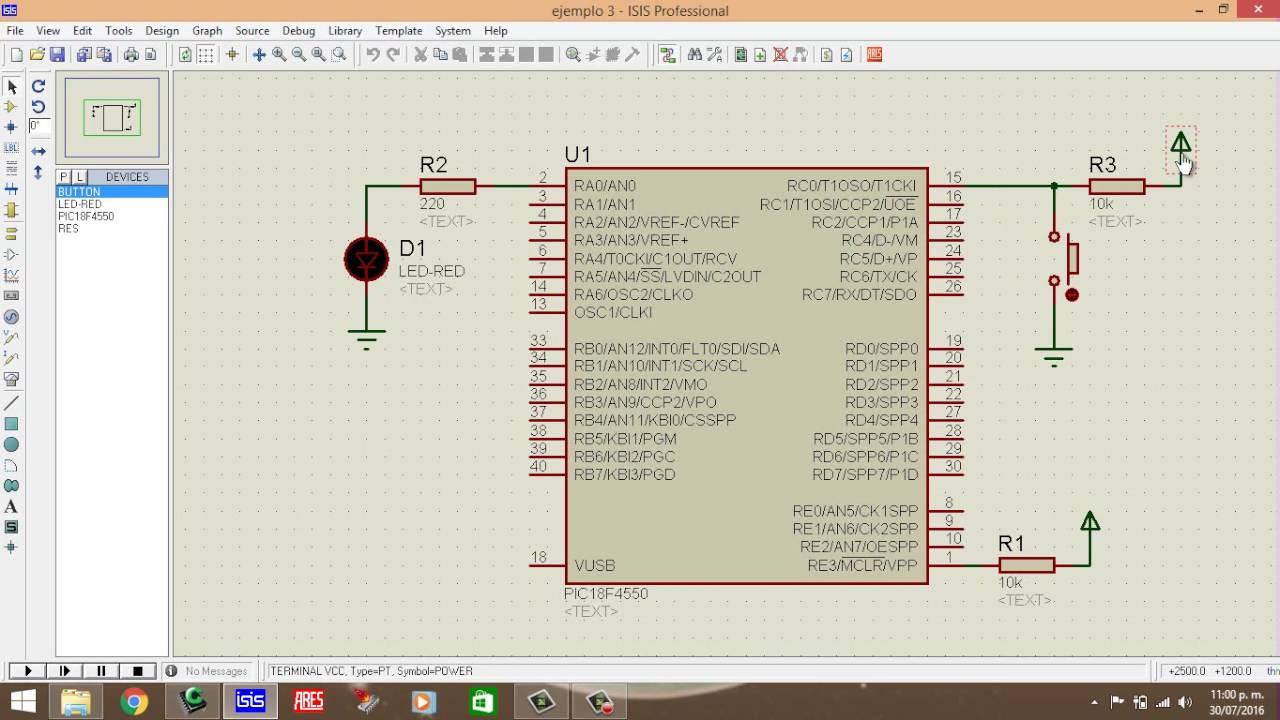Select the Selection Mode arrow tool

12,87
